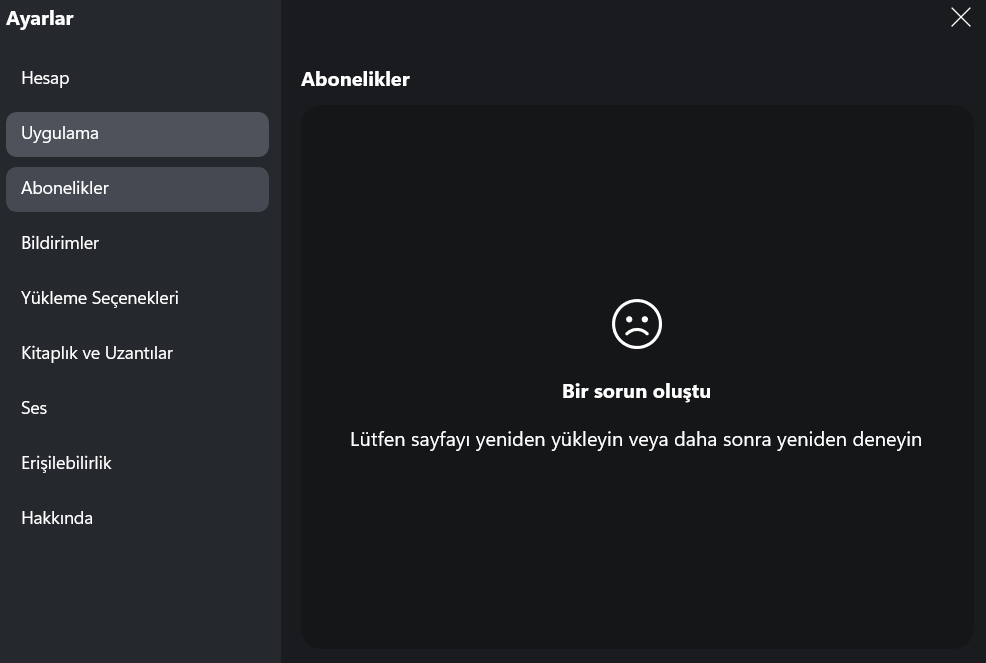Click the Ayarlar heading

coord(40,18)
